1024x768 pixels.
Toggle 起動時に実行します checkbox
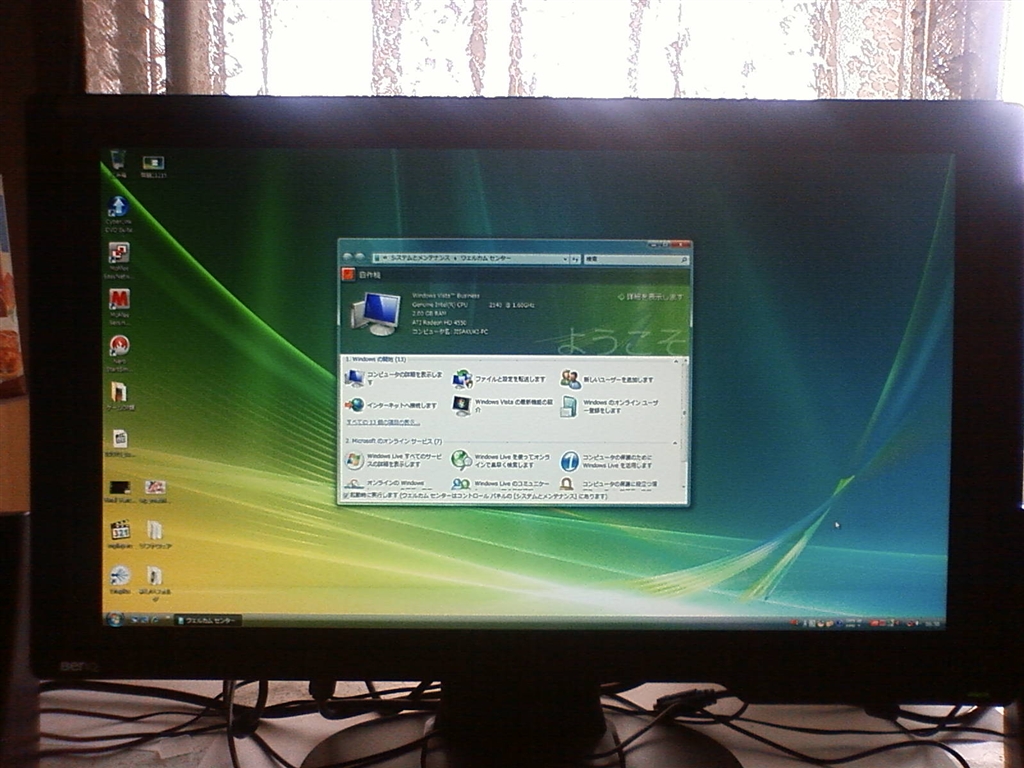coord(345,496)
